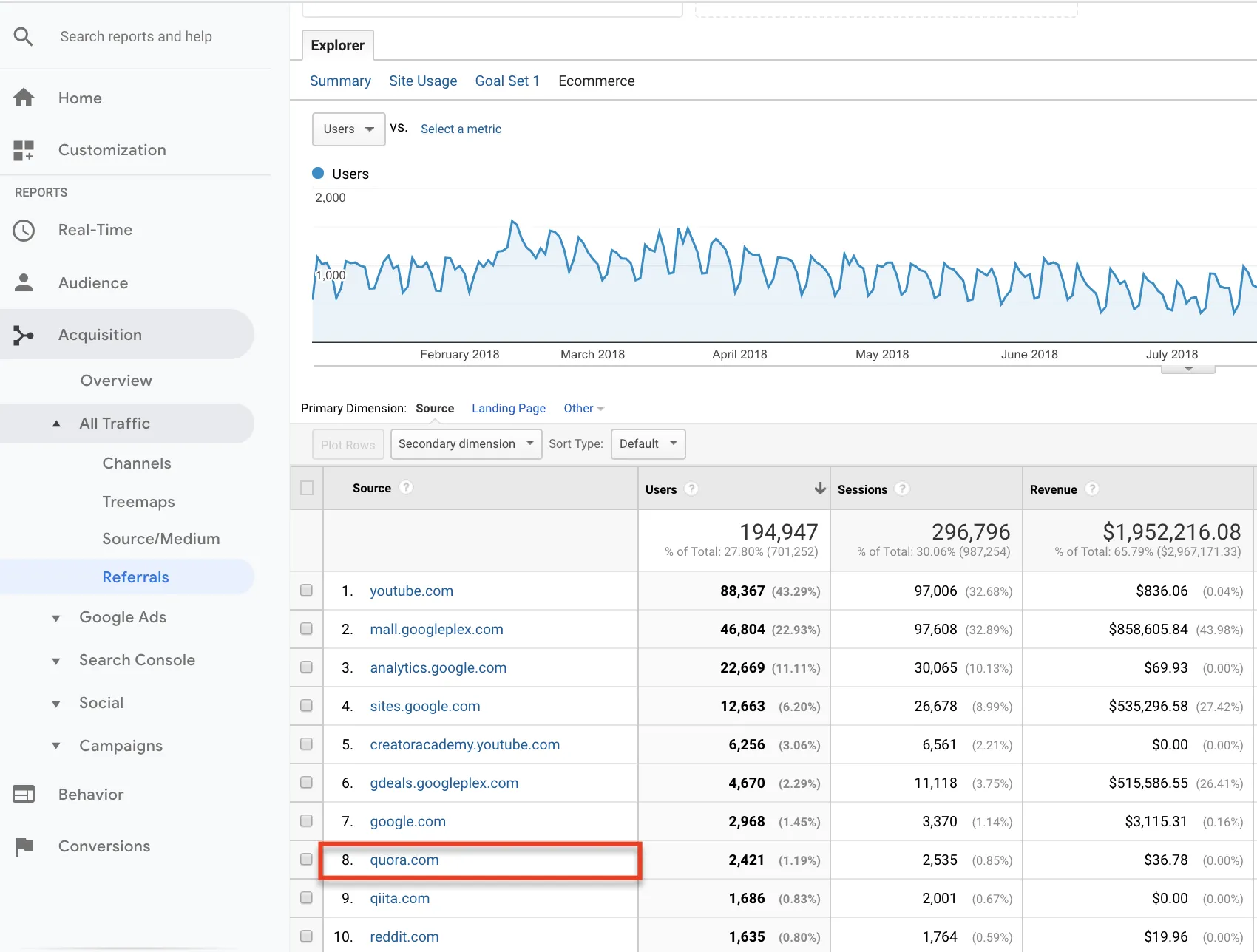Image resolution: width=1257 pixels, height=952 pixels.
Task: Open the qiita.com source link
Action: (399, 898)
